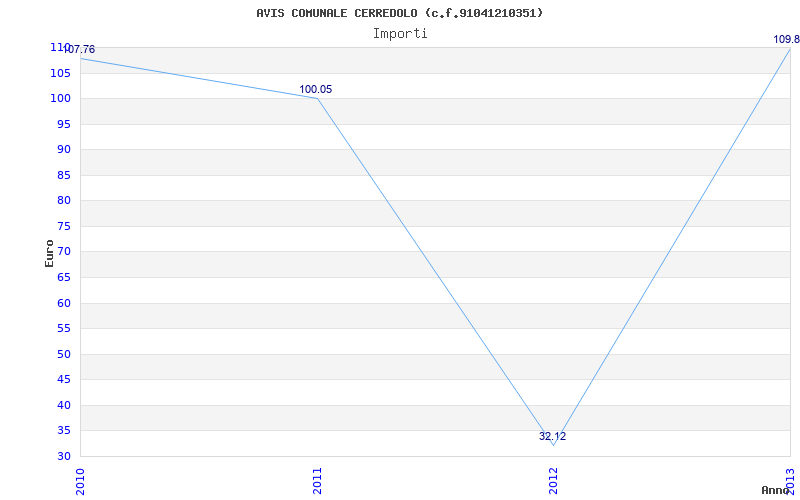Click the y-axis value 90
This screenshot has width=800, height=500.
coord(63,149)
